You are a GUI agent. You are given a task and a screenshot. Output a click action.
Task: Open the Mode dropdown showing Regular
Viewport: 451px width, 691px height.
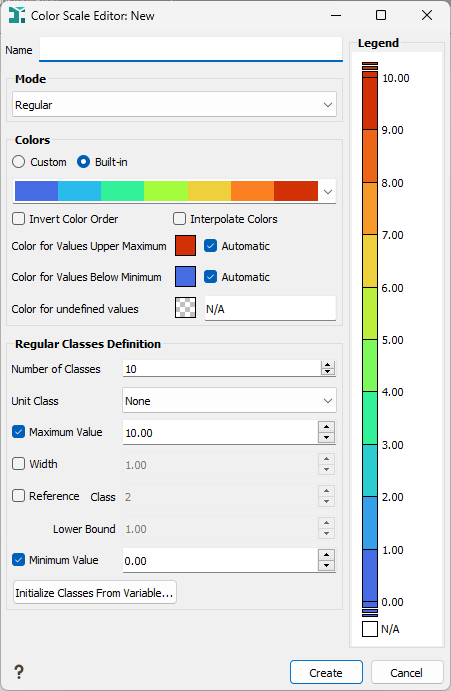tap(175, 104)
